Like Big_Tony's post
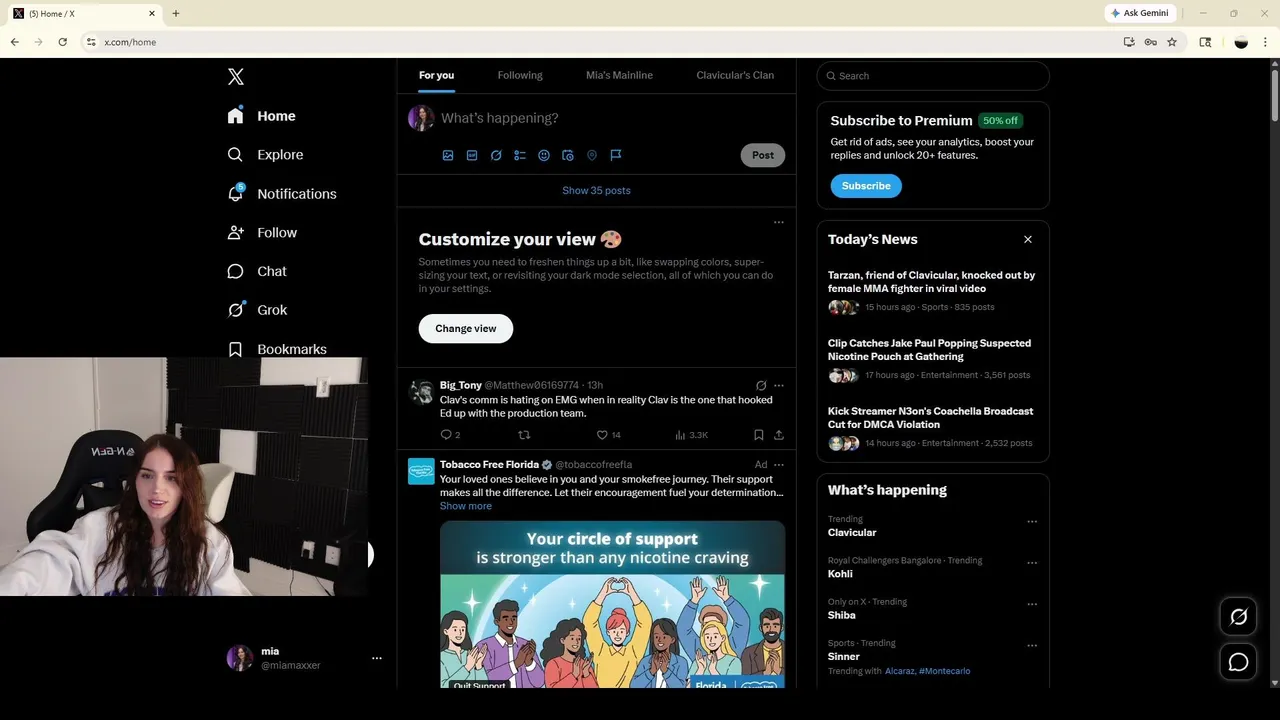The width and height of the screenshot is (1280, 720). (608, 435)
